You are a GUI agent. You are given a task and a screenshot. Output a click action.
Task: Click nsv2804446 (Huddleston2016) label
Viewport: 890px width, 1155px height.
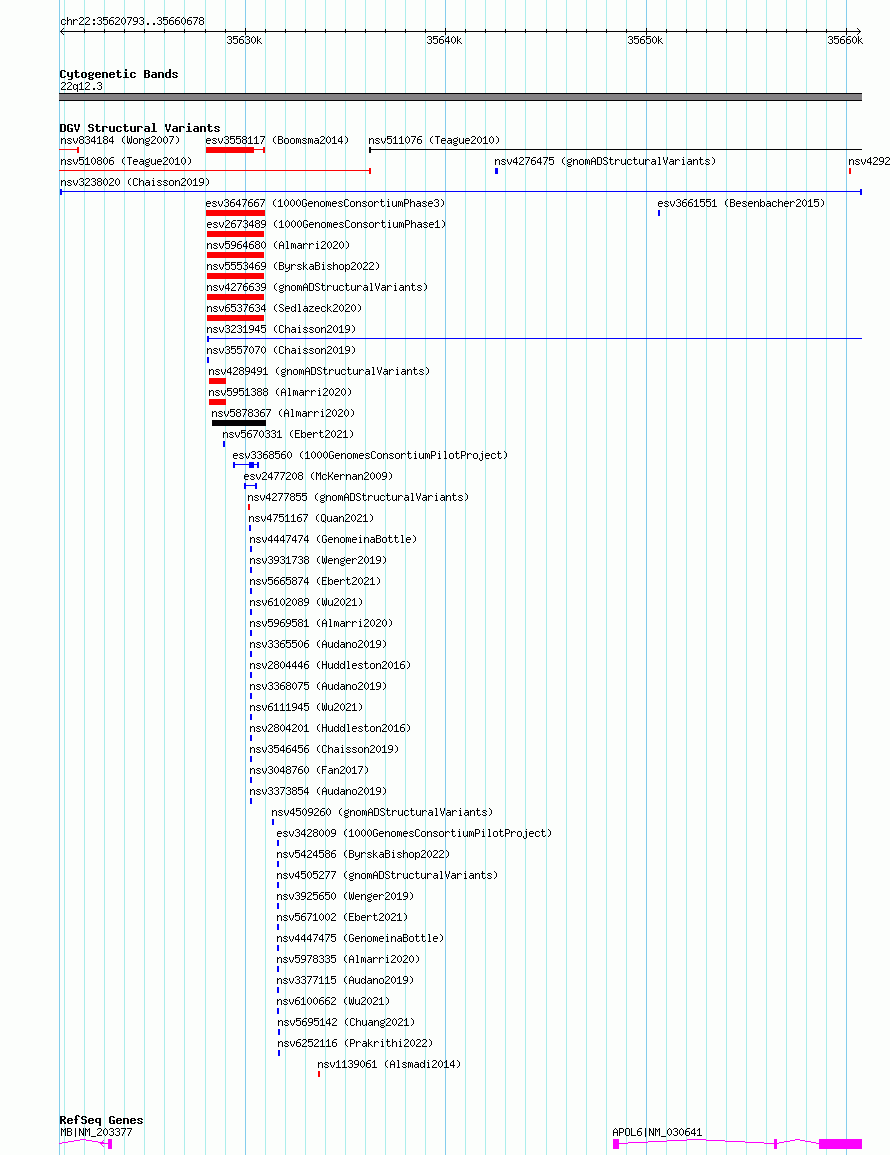point(330,665)
